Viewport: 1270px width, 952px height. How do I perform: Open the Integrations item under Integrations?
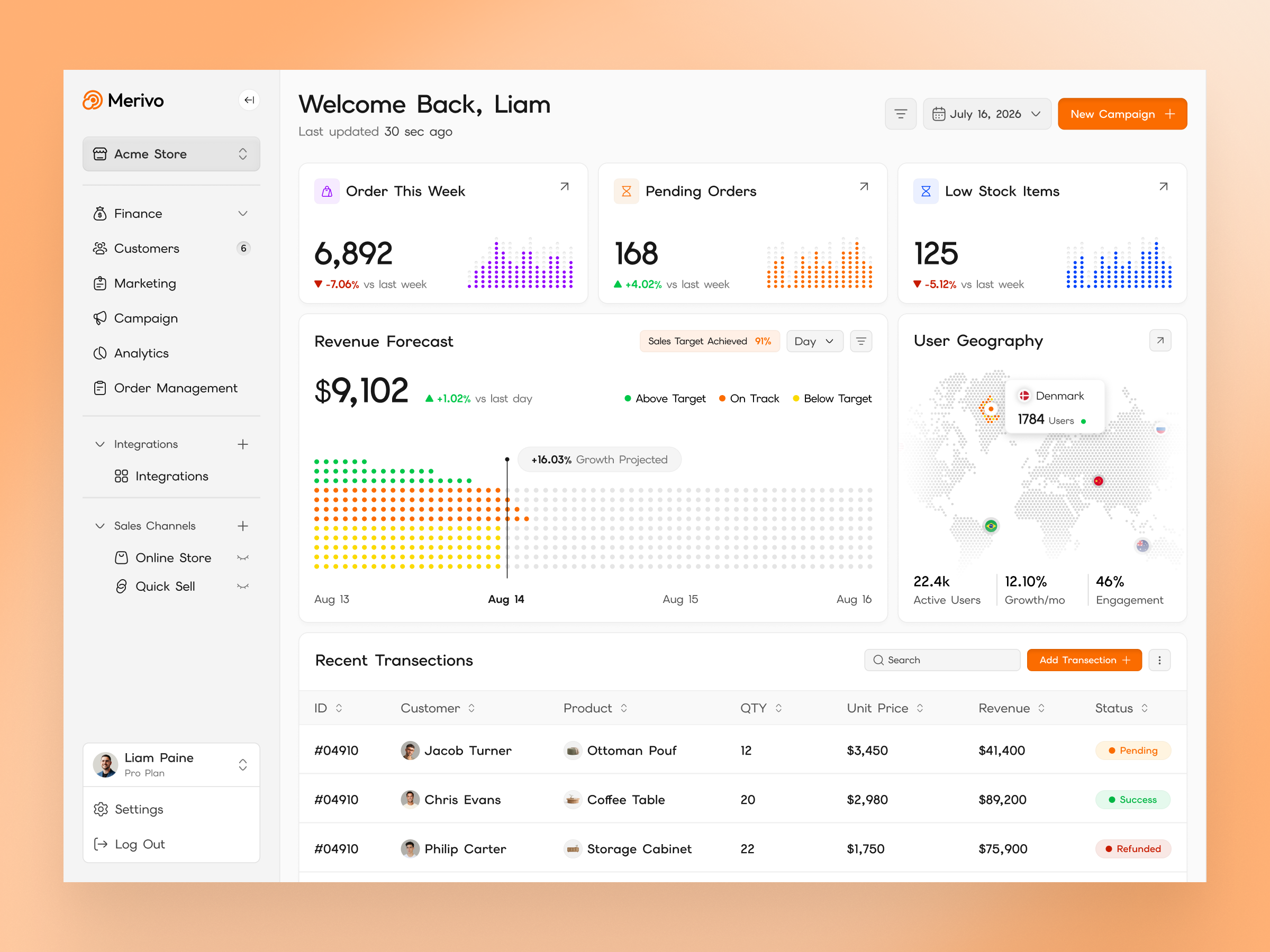tap(161, 477)
